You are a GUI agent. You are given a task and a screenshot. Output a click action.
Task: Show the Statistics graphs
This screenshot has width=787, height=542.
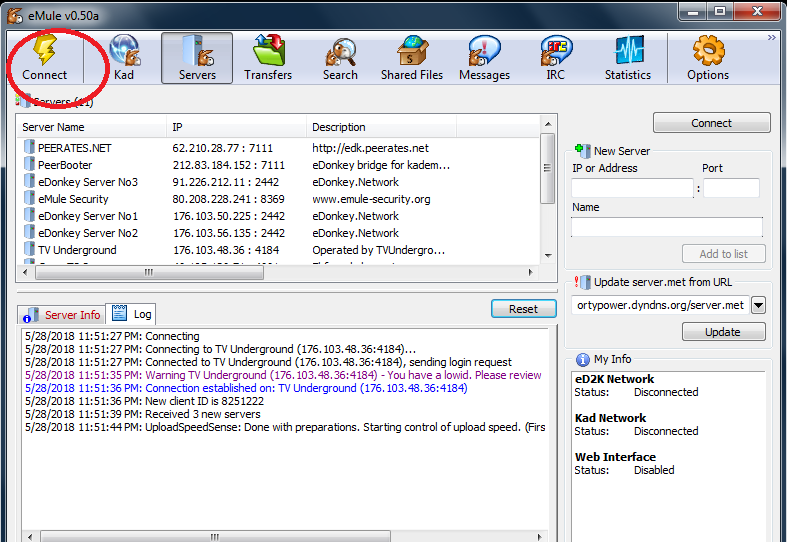(627, 58)
